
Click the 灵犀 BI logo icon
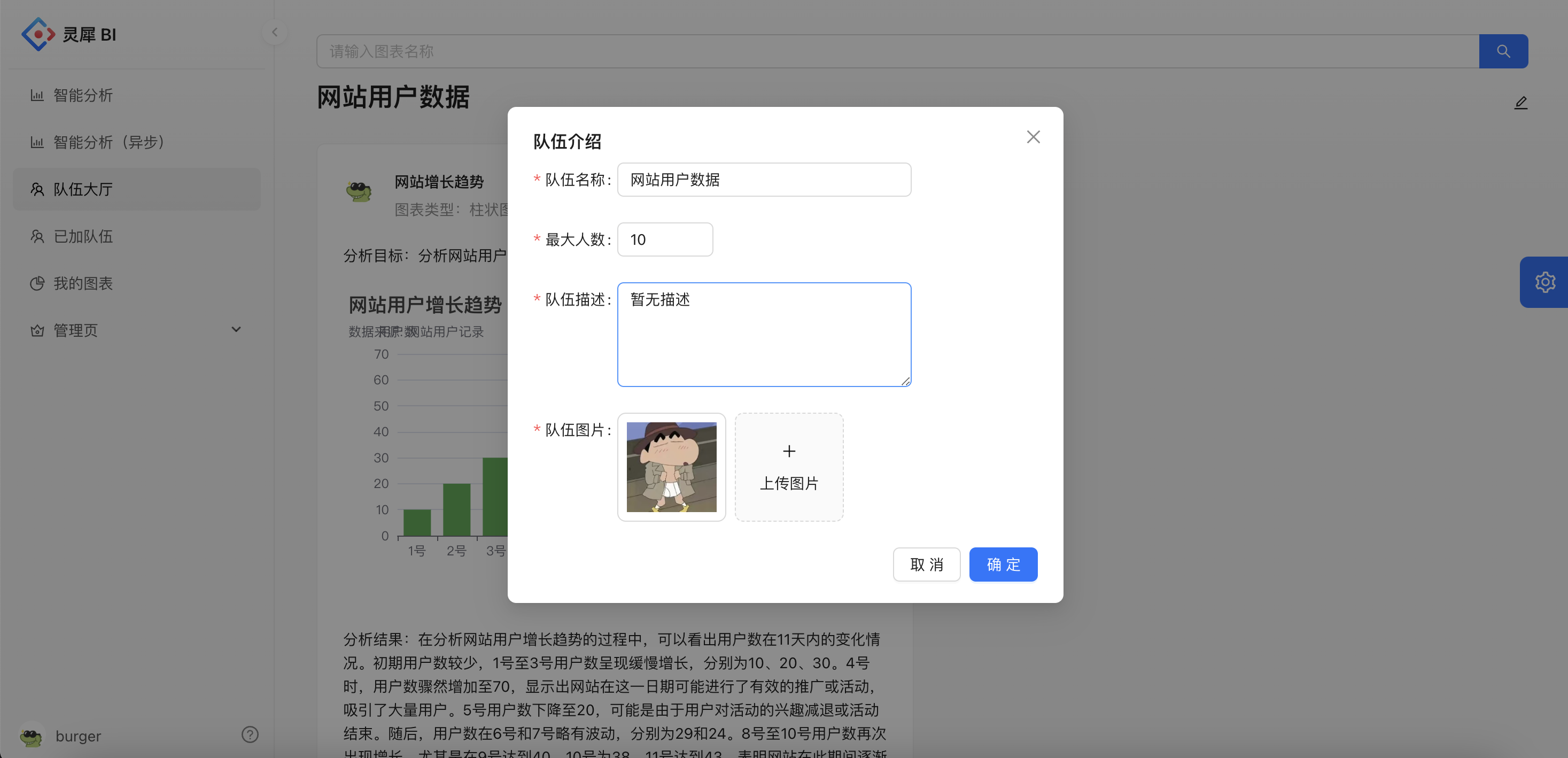pos(38,34)
